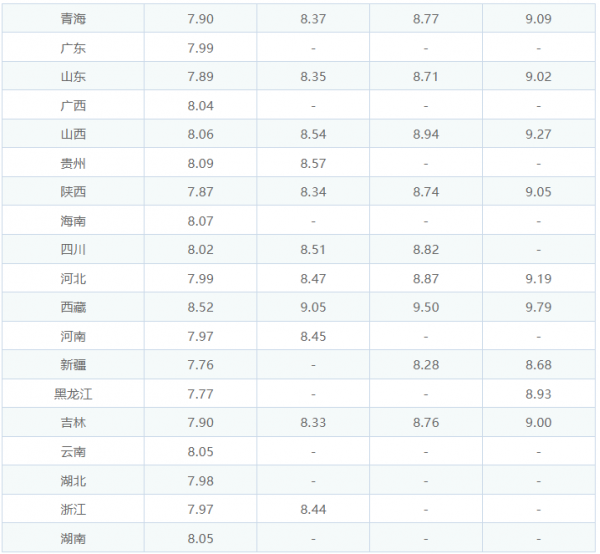Select the 8.04 value for 广西
Screen dimensions: 600x554
tap(200, 105)
